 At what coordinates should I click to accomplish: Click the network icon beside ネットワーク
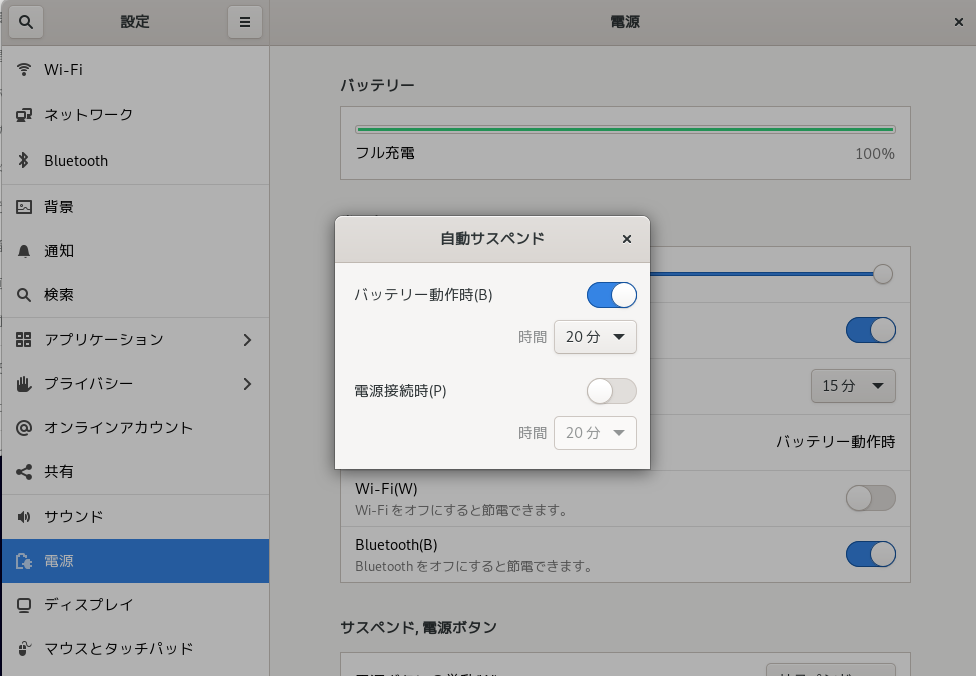pyautogui.click(x=24, y=115)
